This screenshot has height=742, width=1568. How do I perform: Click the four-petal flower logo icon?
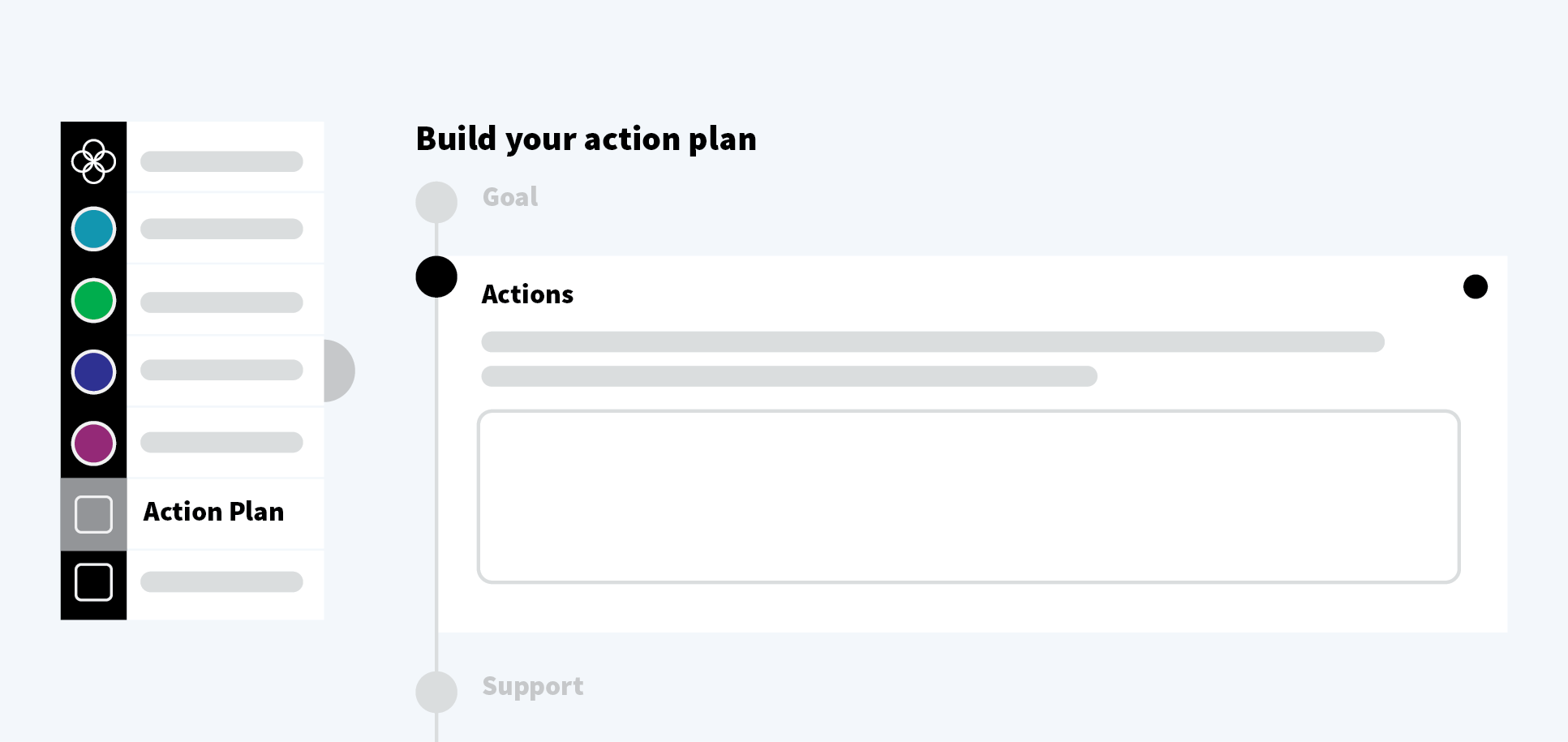(93, 161)
